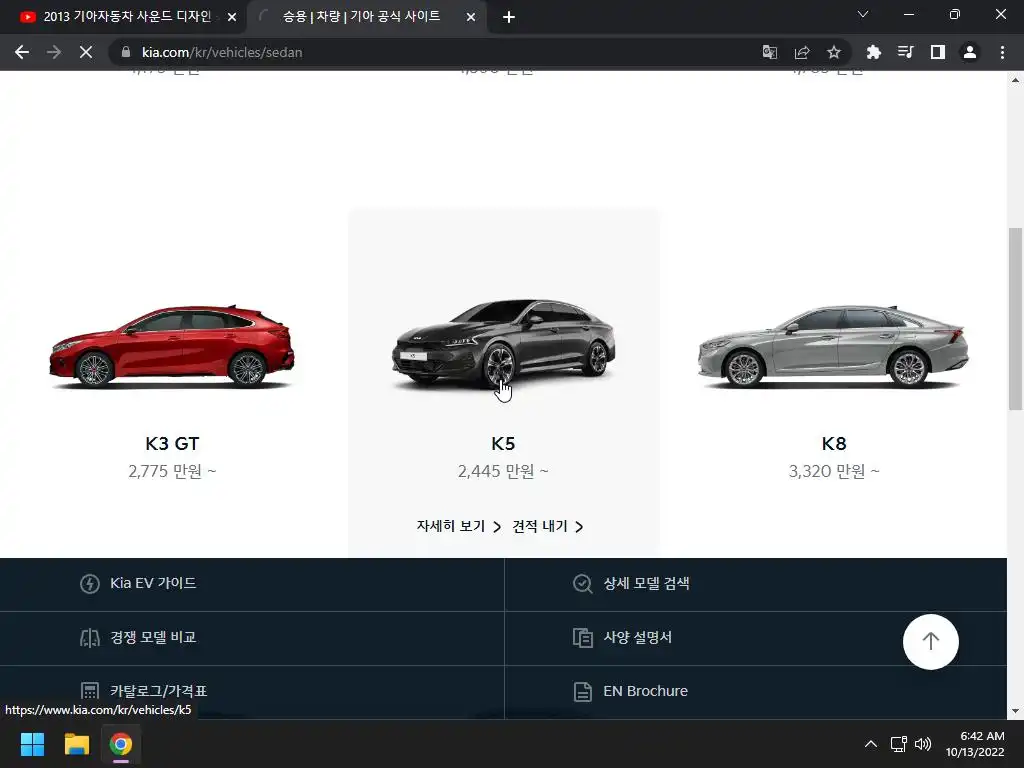The width and height of the screenshot is (1024, 768).
Task: Open the network tray icon
Action: pyautogui.click(x=899, y=744)
